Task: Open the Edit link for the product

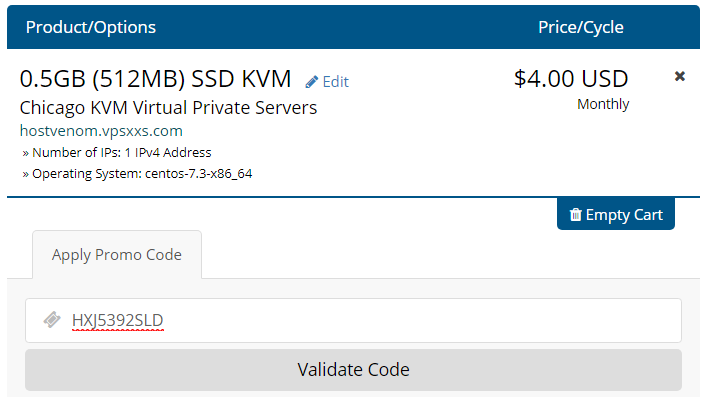Action: pyautogui.click(x=335, y=82)
